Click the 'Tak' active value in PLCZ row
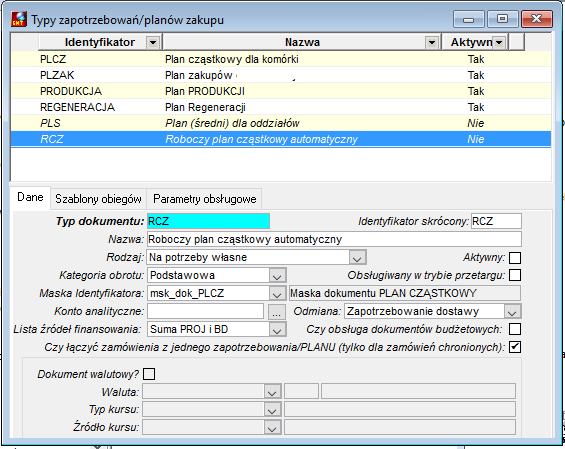Image resolution: width=565 pixels, height=449 pixels. [x=476, y=59]
